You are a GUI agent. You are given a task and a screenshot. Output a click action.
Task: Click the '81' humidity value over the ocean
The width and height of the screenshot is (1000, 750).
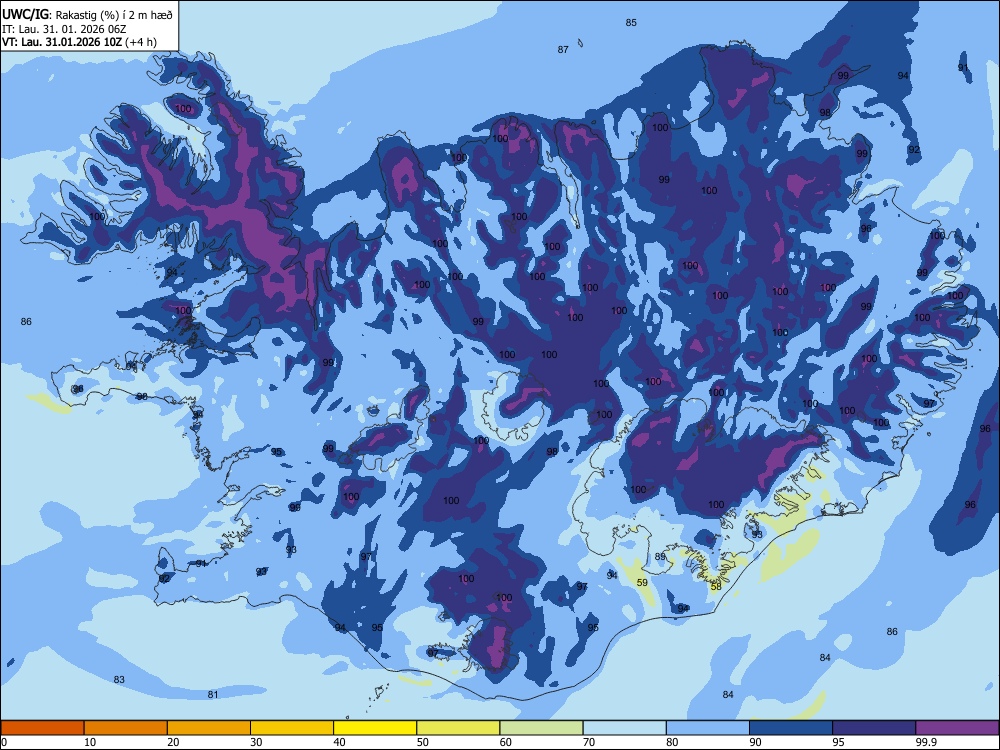[x=213, y=695]
